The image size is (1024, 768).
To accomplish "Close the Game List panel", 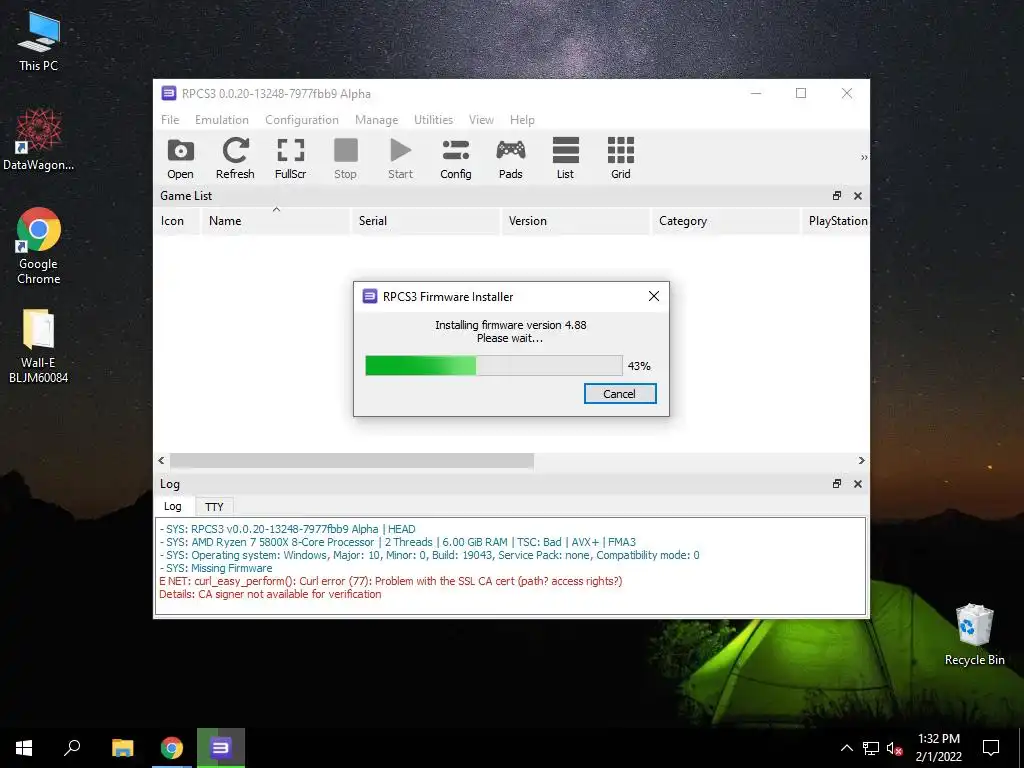I will [857, 196].
